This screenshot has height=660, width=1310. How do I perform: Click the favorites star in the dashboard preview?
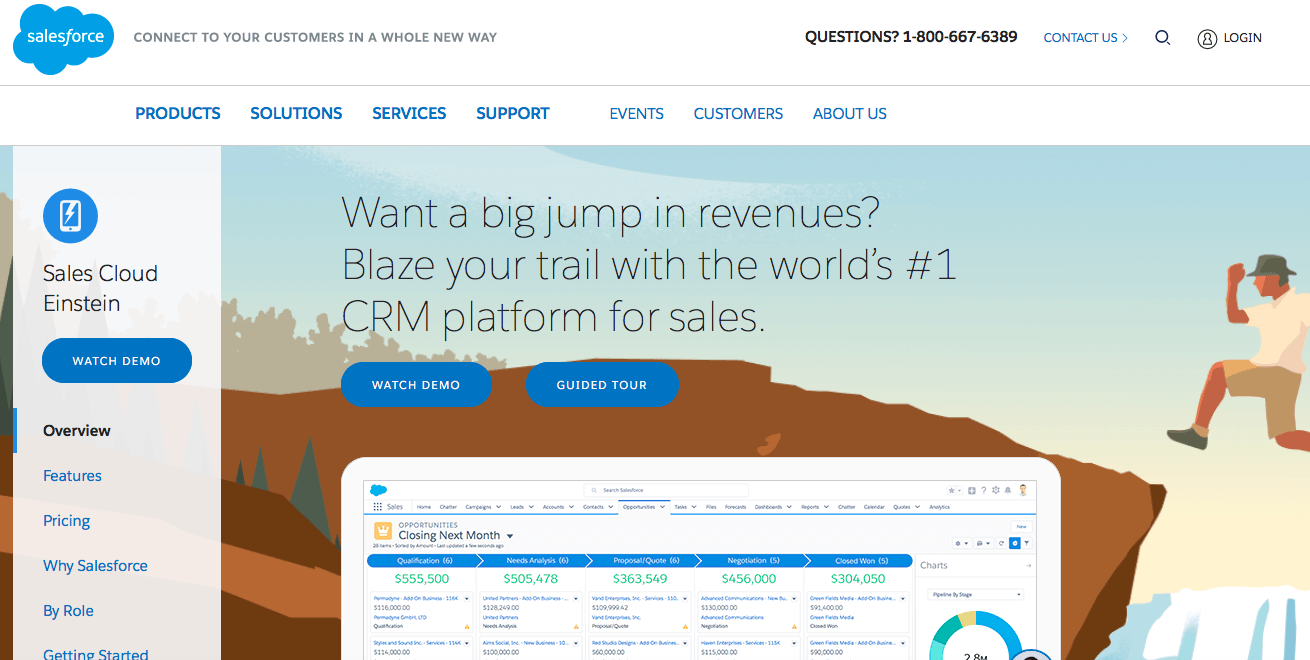(x=951, y=490)
